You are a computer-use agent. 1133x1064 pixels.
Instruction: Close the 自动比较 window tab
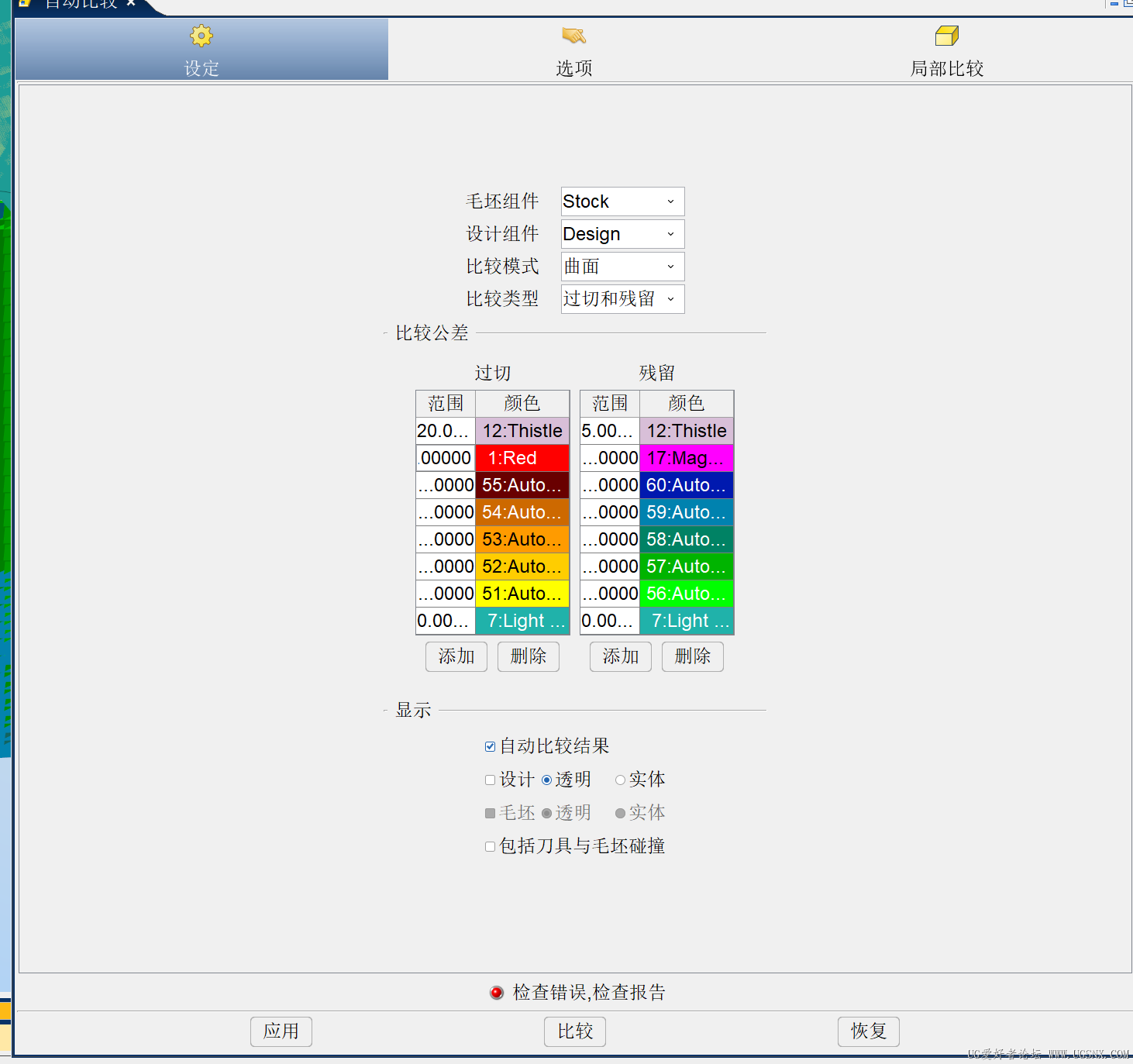point(131,4)
